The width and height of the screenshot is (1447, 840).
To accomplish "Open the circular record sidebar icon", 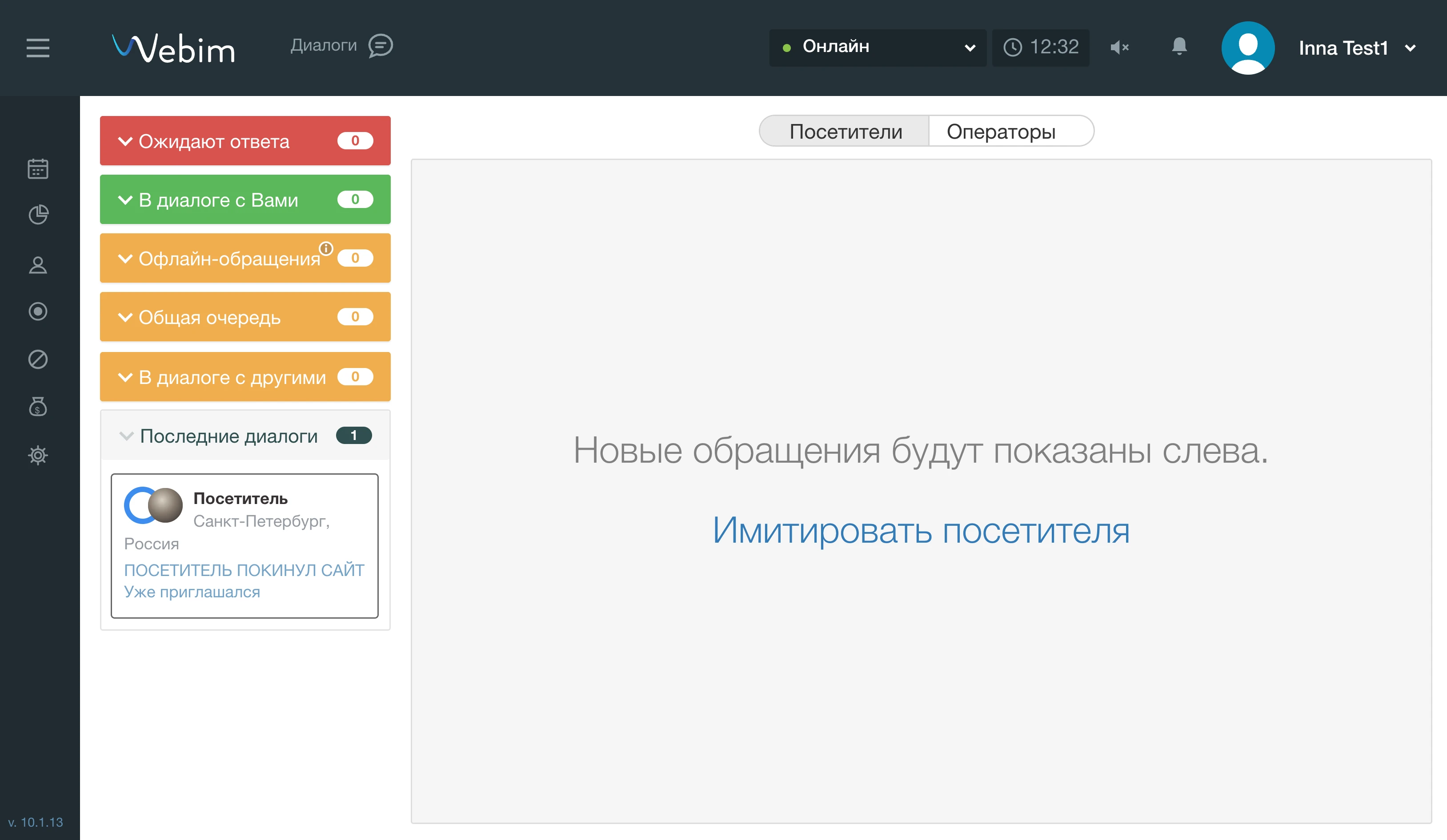I will coord(38,311).
